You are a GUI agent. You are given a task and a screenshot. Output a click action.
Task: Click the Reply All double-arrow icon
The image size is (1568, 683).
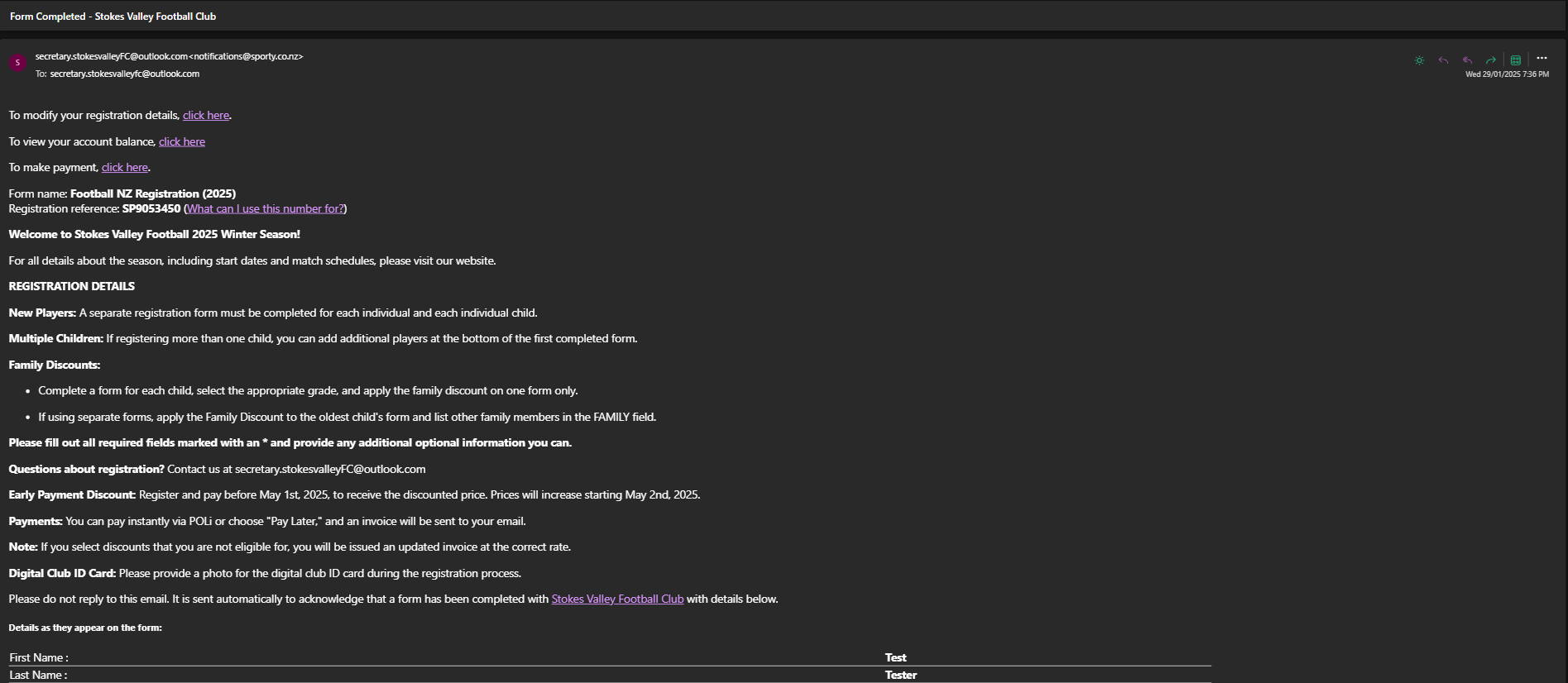pos(1467,60)
